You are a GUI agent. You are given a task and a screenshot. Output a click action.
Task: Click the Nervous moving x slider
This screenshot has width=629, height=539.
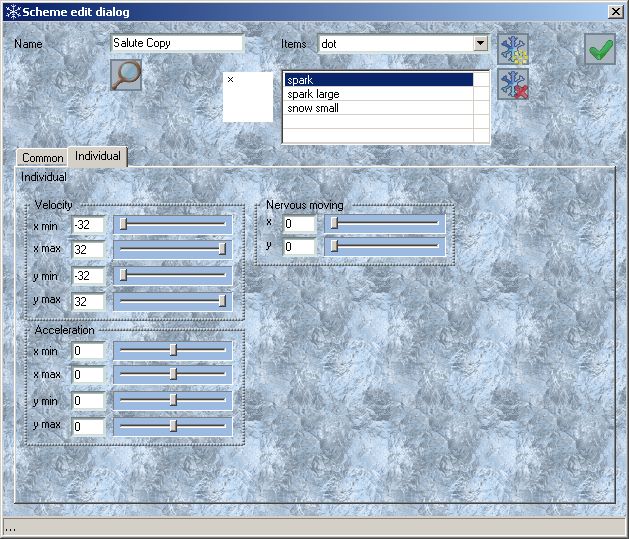tap(385, 223)
